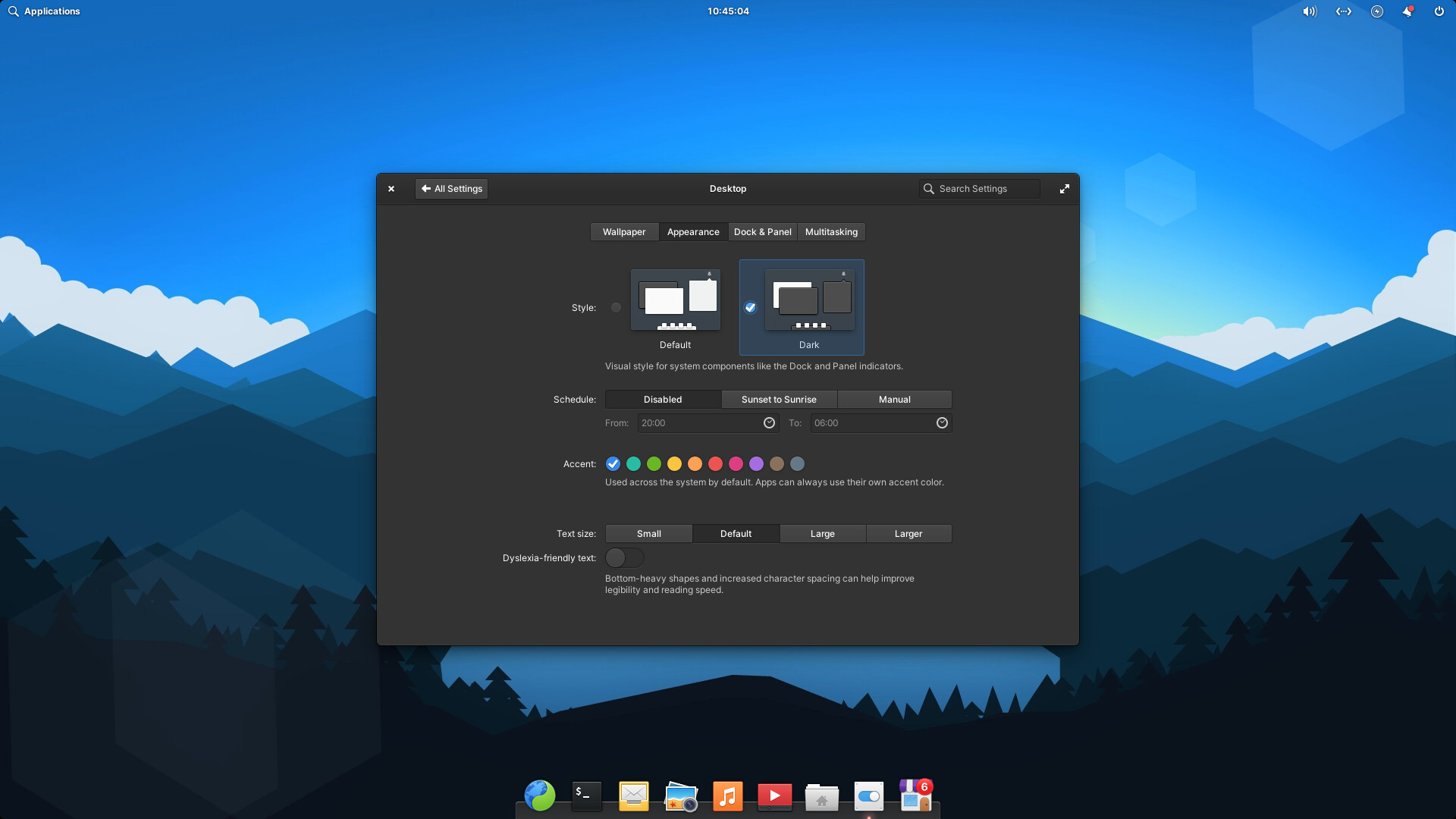Click the Dark style preview thumbnail

click(x=809, y=300)
